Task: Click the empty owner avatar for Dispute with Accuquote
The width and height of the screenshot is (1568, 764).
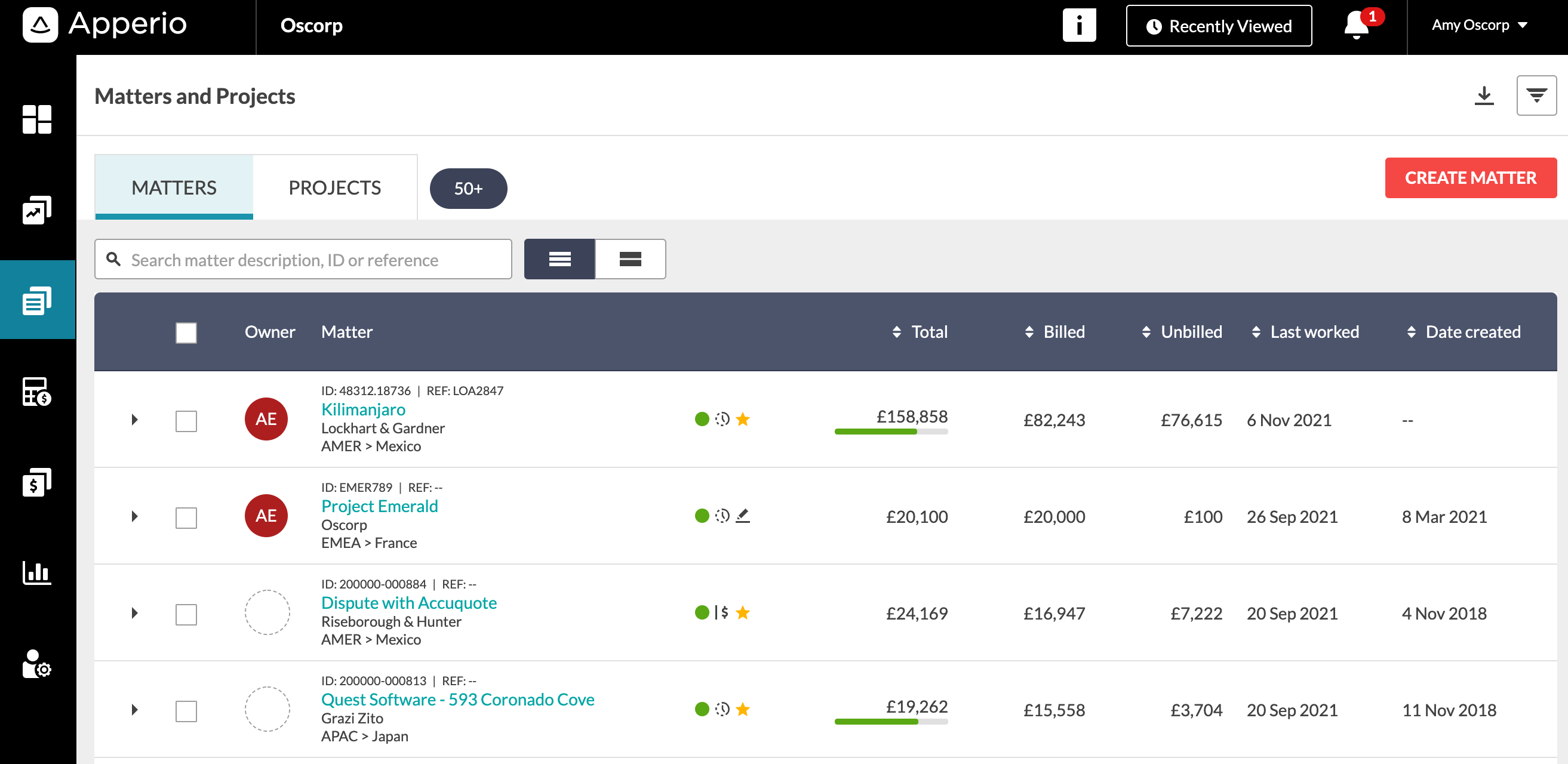Action: (268, 612)
